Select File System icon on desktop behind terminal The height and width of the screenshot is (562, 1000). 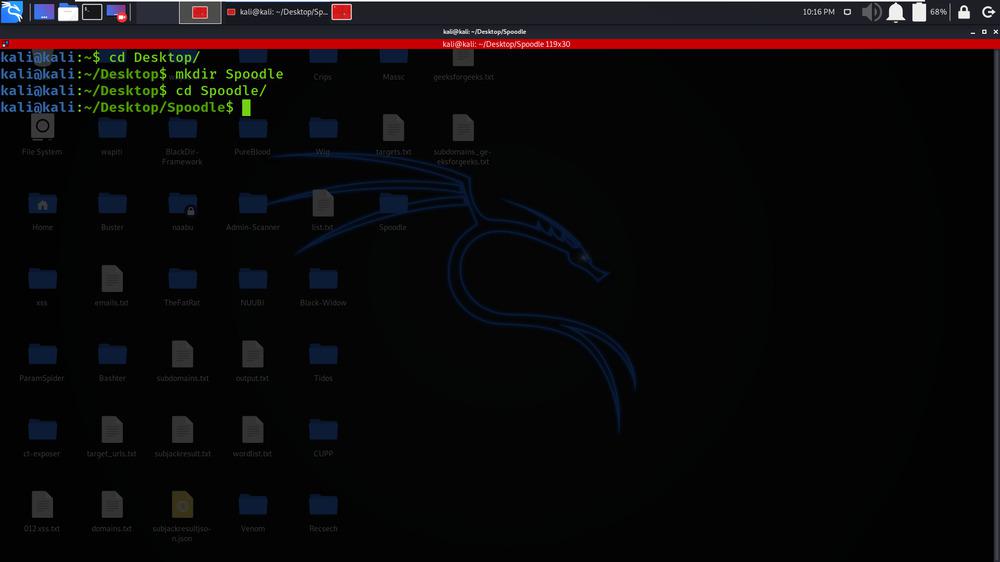point(42,136)
